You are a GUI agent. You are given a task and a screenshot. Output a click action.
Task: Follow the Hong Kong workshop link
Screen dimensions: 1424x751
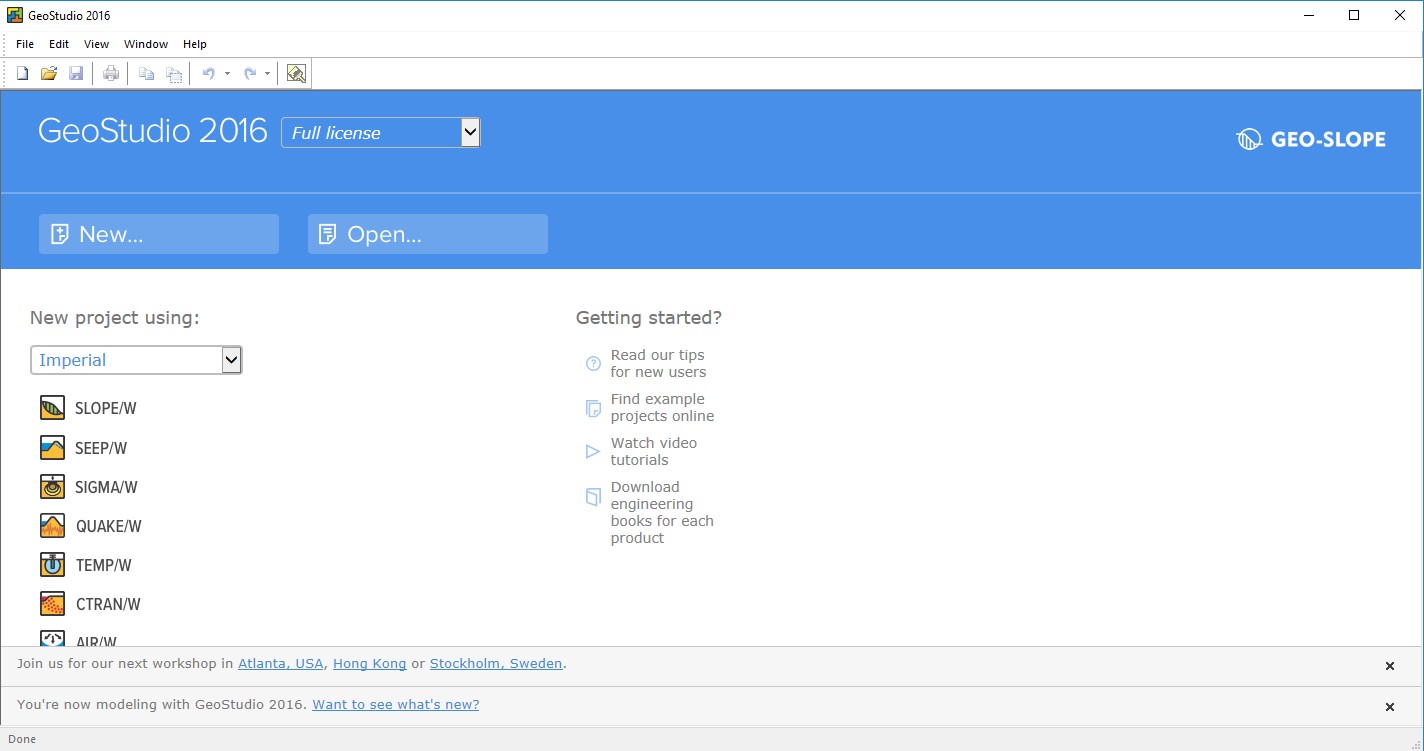(370, 663)
